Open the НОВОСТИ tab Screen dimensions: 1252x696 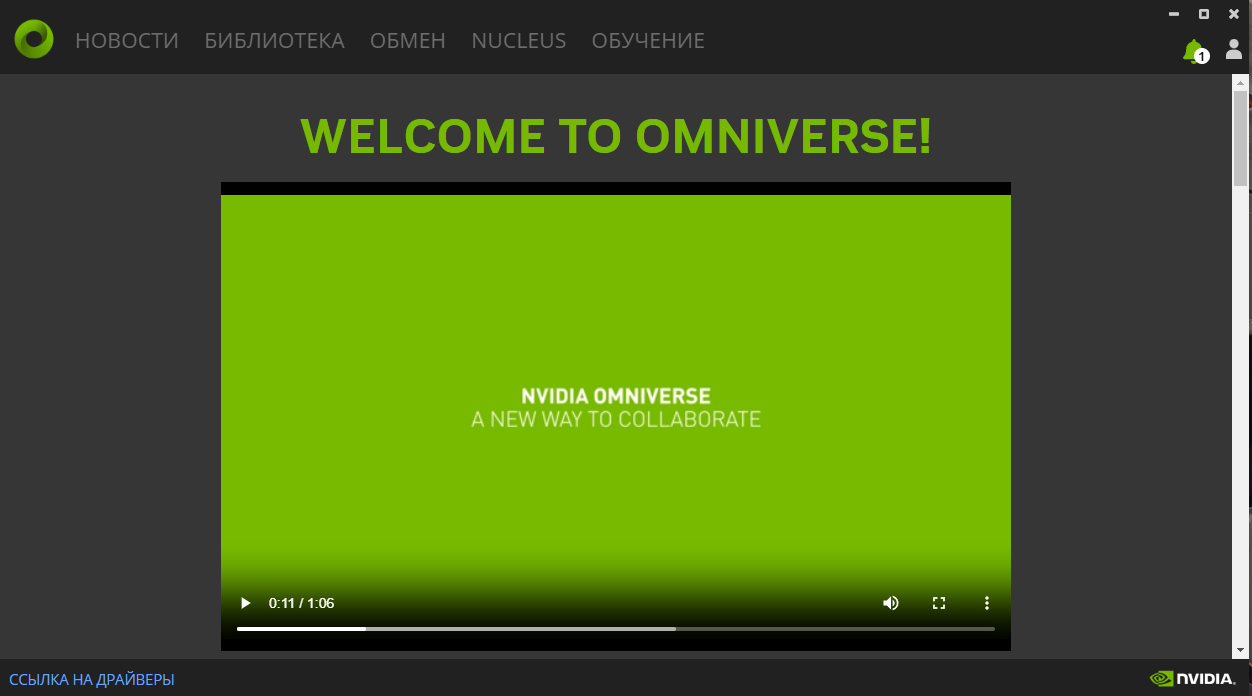(x=127, y=41)
